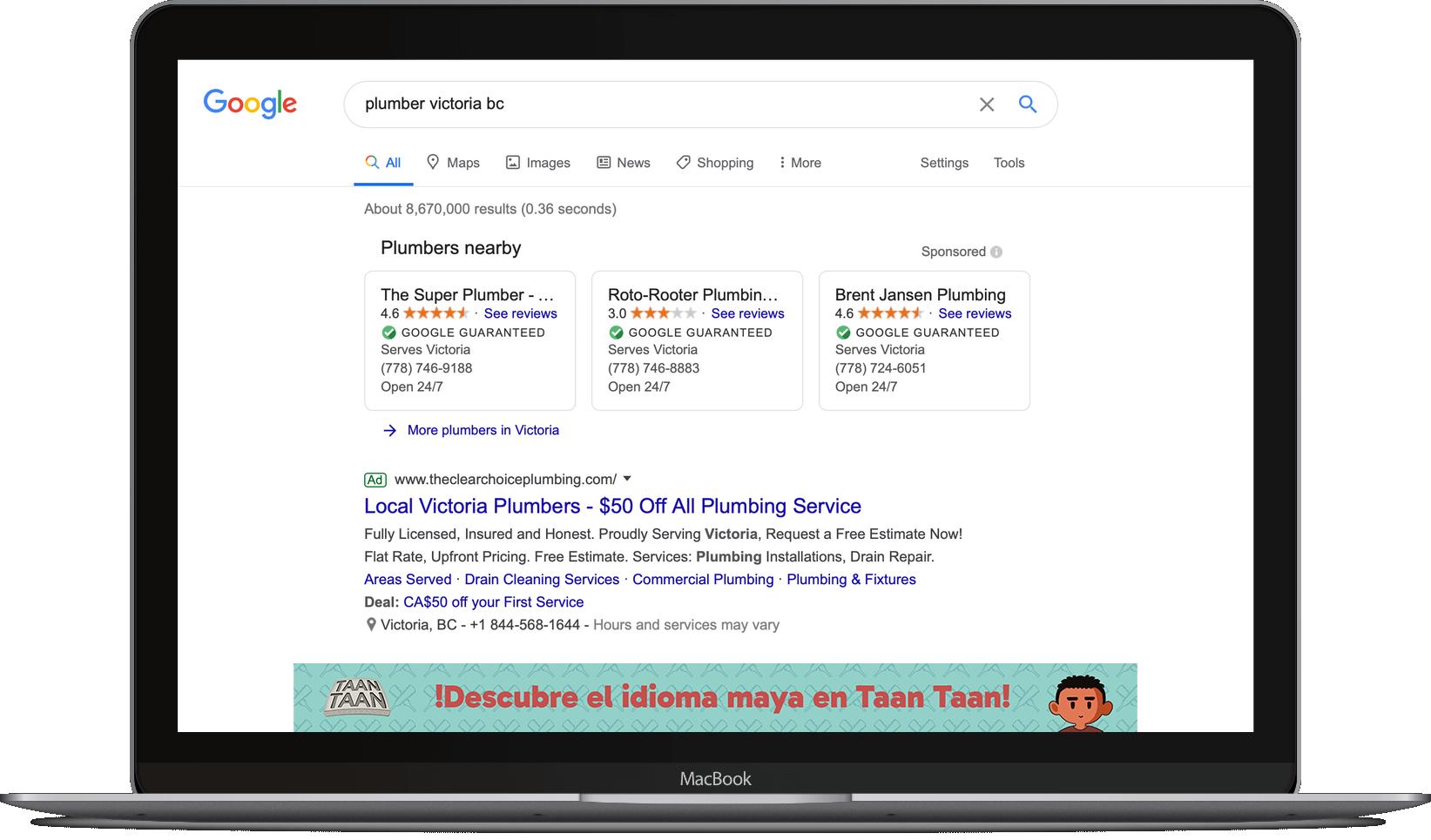This screenshot has height=840, width=1431.
Task: Click The Super Plumber phone number (778) 746-9188
Action: tap(427, 368)
